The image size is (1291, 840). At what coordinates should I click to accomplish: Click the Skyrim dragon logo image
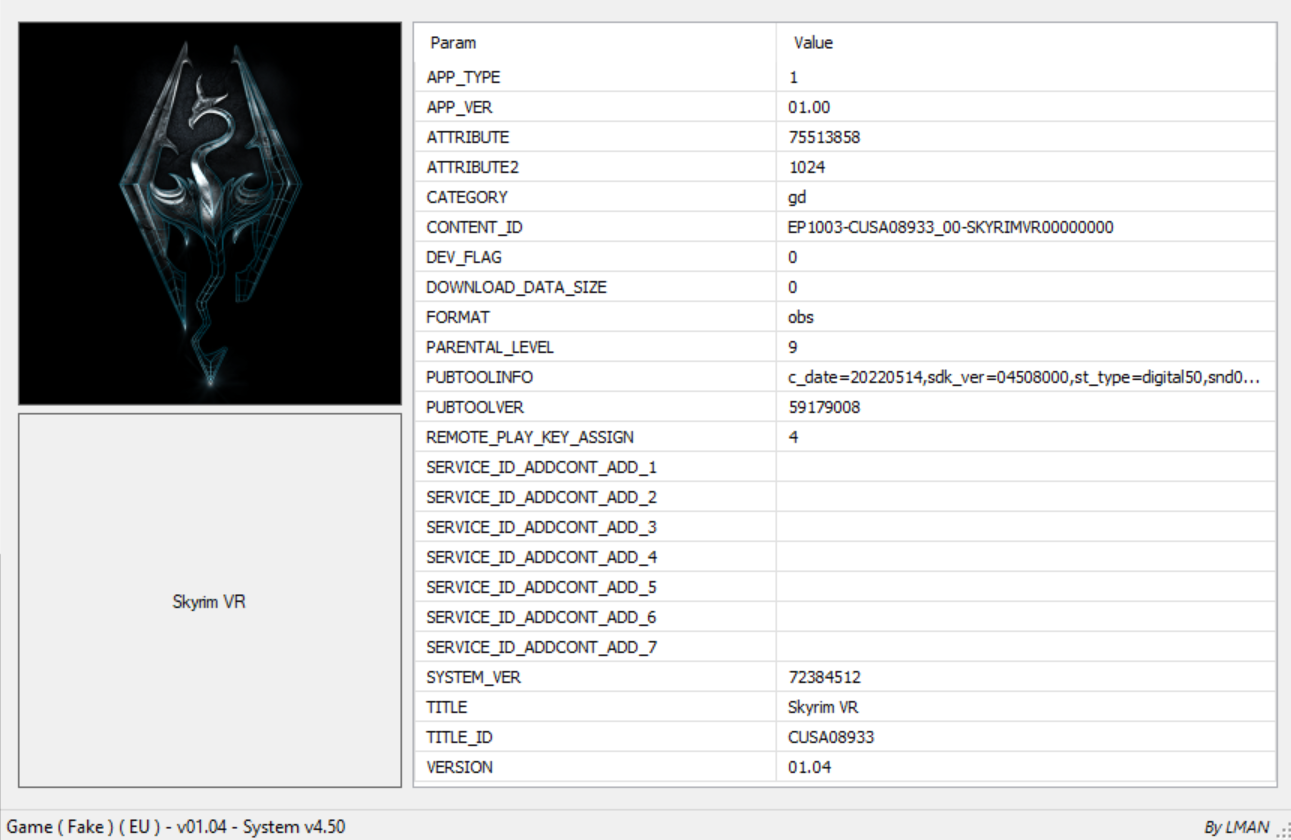[210, 213]
